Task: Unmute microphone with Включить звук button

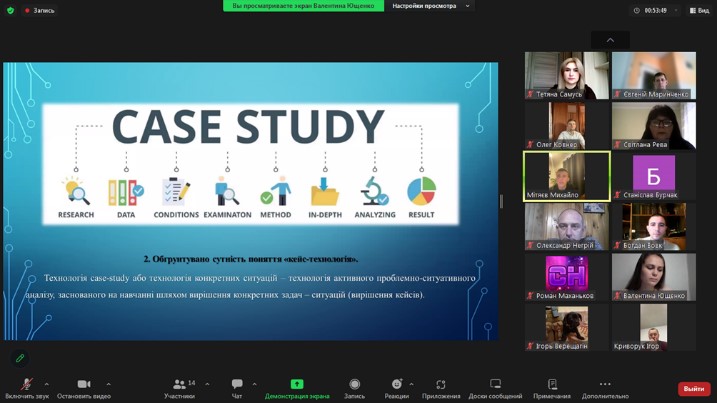Action: coord(26,385)
